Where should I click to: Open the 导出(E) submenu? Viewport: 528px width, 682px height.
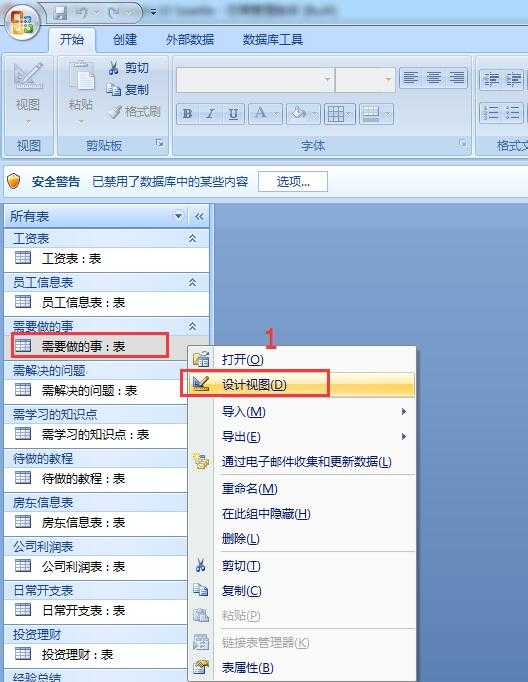point(302,436)
